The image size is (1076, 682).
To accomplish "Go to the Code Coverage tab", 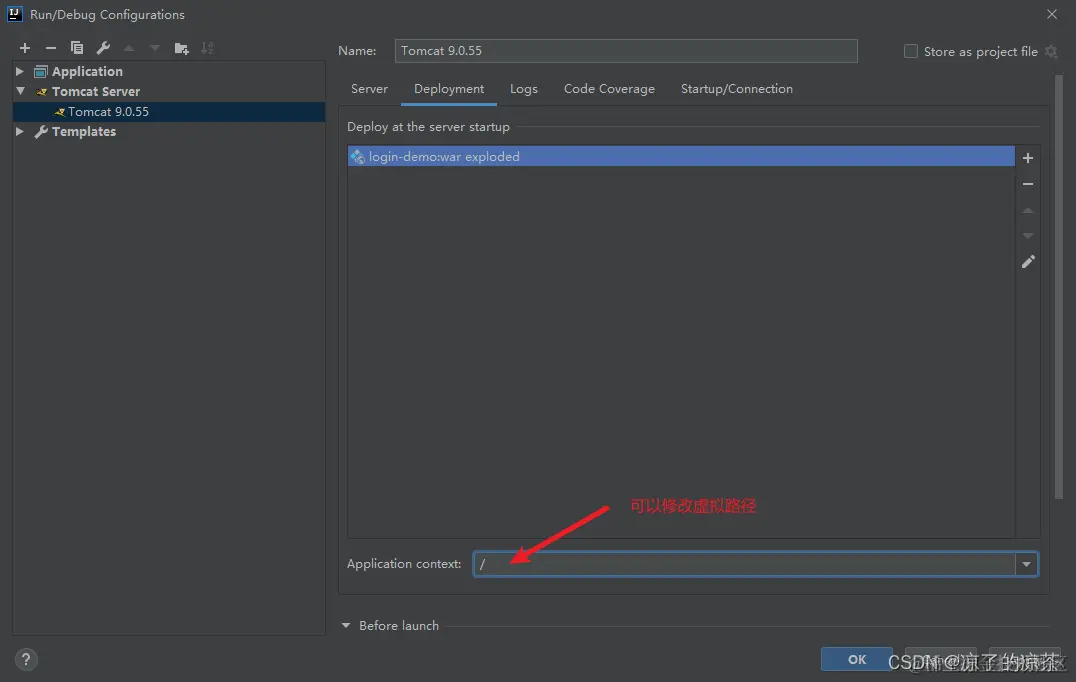I will (609, 89).
